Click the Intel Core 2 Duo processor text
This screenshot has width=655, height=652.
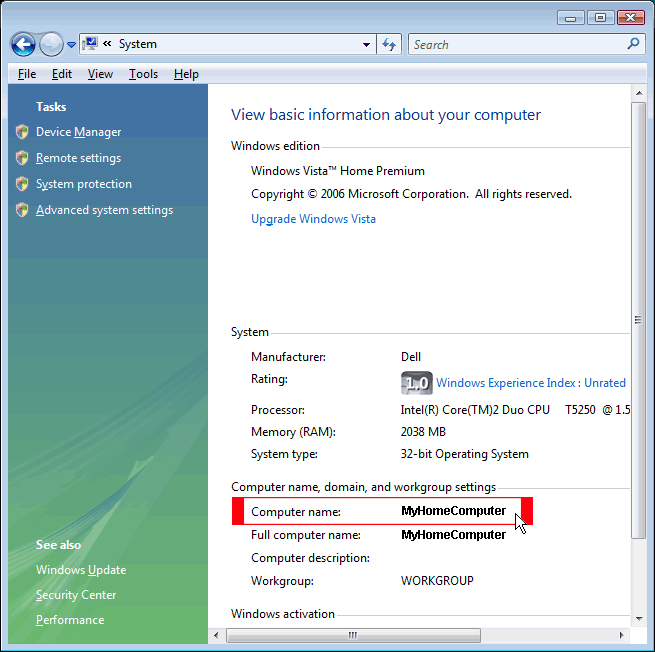pos(515,410)
